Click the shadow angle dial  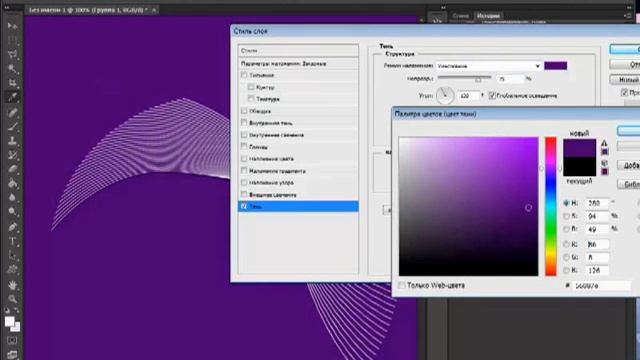click(x=445, y=96)
